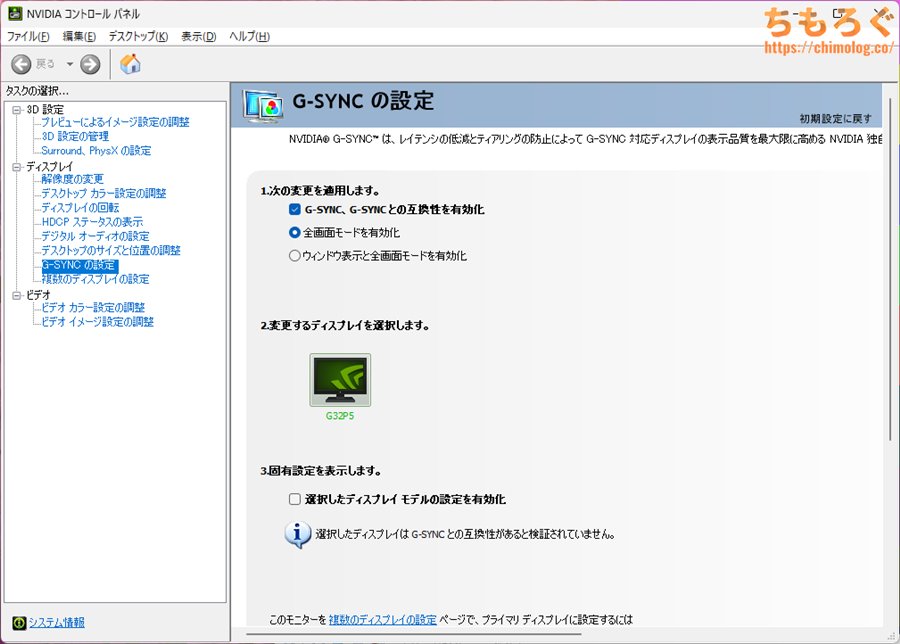Click the NVIDIA Control Panel title icon
Image resolution: width=900 pixels, height=644 pixels.
[x=15, y=13]
